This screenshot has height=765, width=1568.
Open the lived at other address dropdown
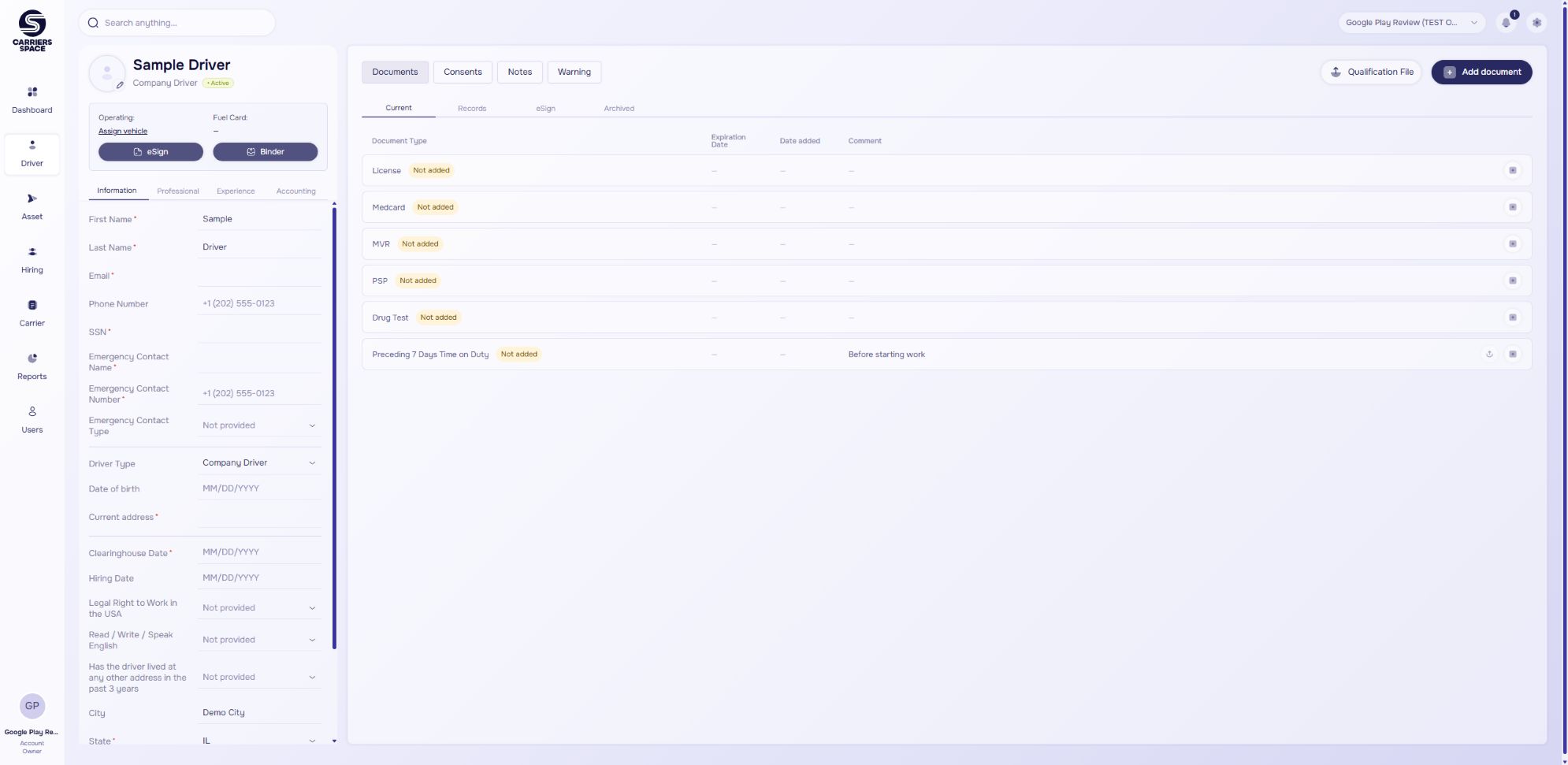259,678
